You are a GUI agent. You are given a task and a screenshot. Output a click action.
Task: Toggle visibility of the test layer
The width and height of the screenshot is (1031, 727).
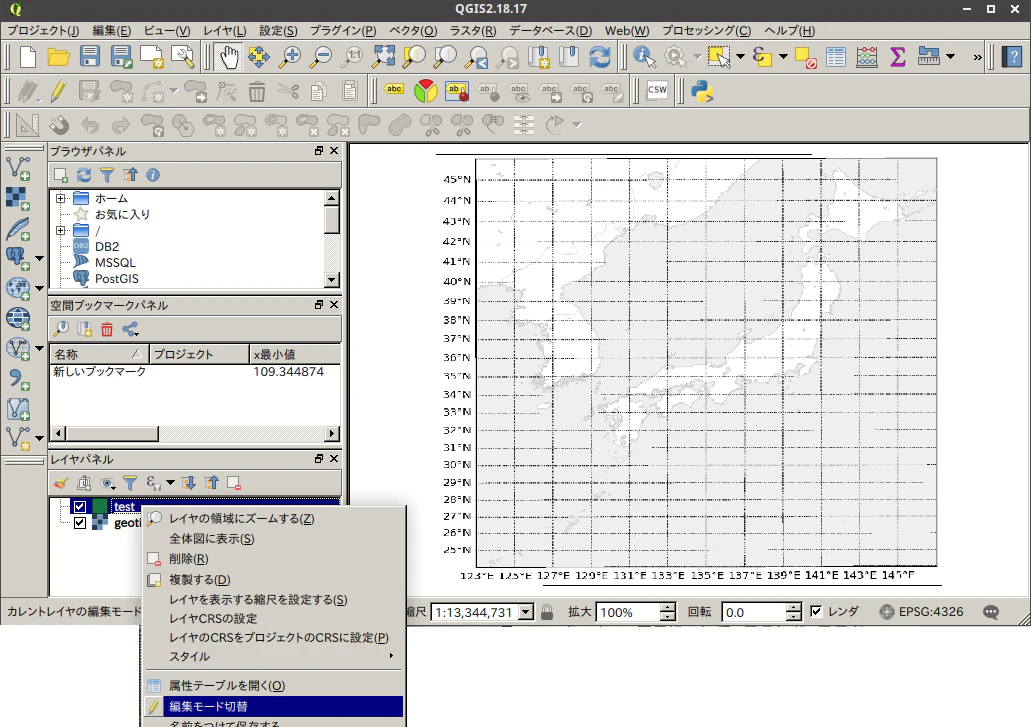(80, 507)
